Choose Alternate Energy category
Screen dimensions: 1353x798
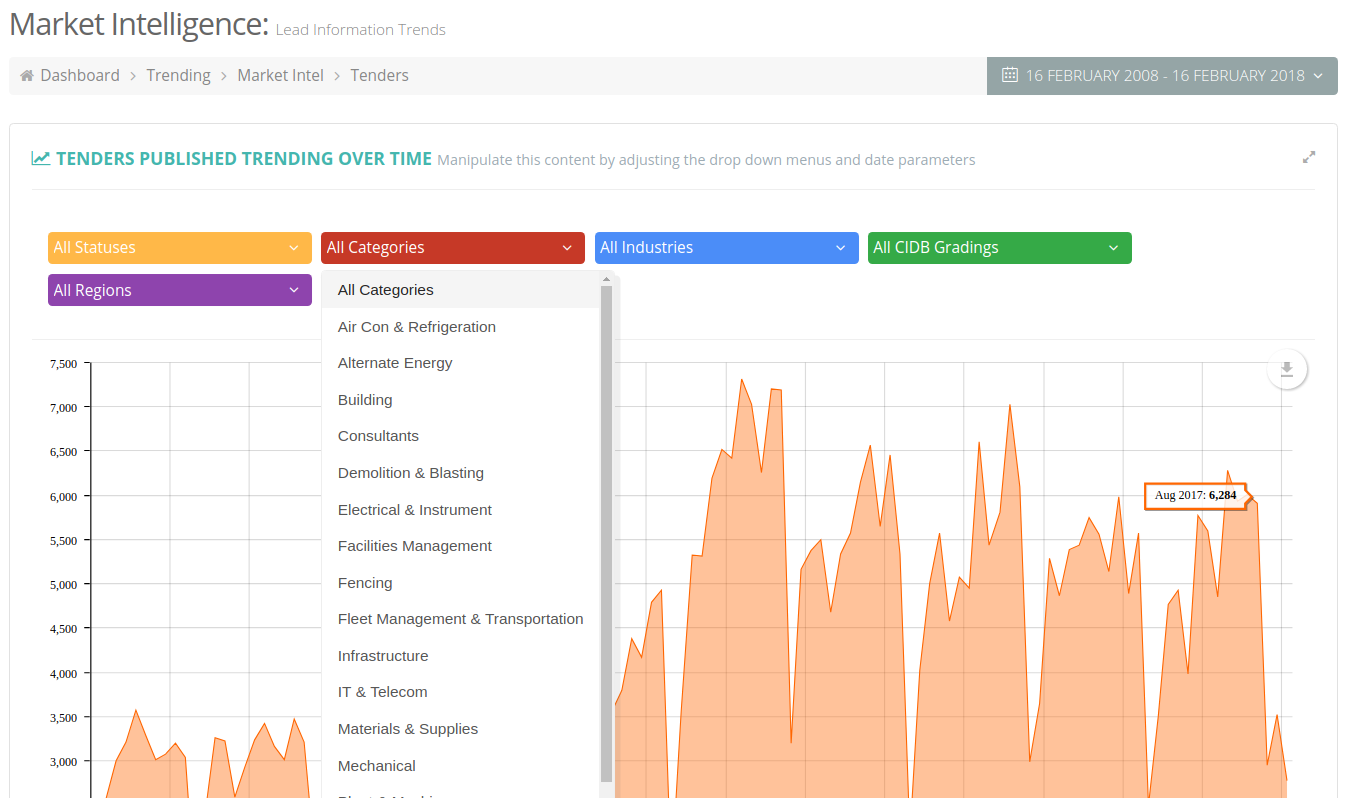[461, 363]
